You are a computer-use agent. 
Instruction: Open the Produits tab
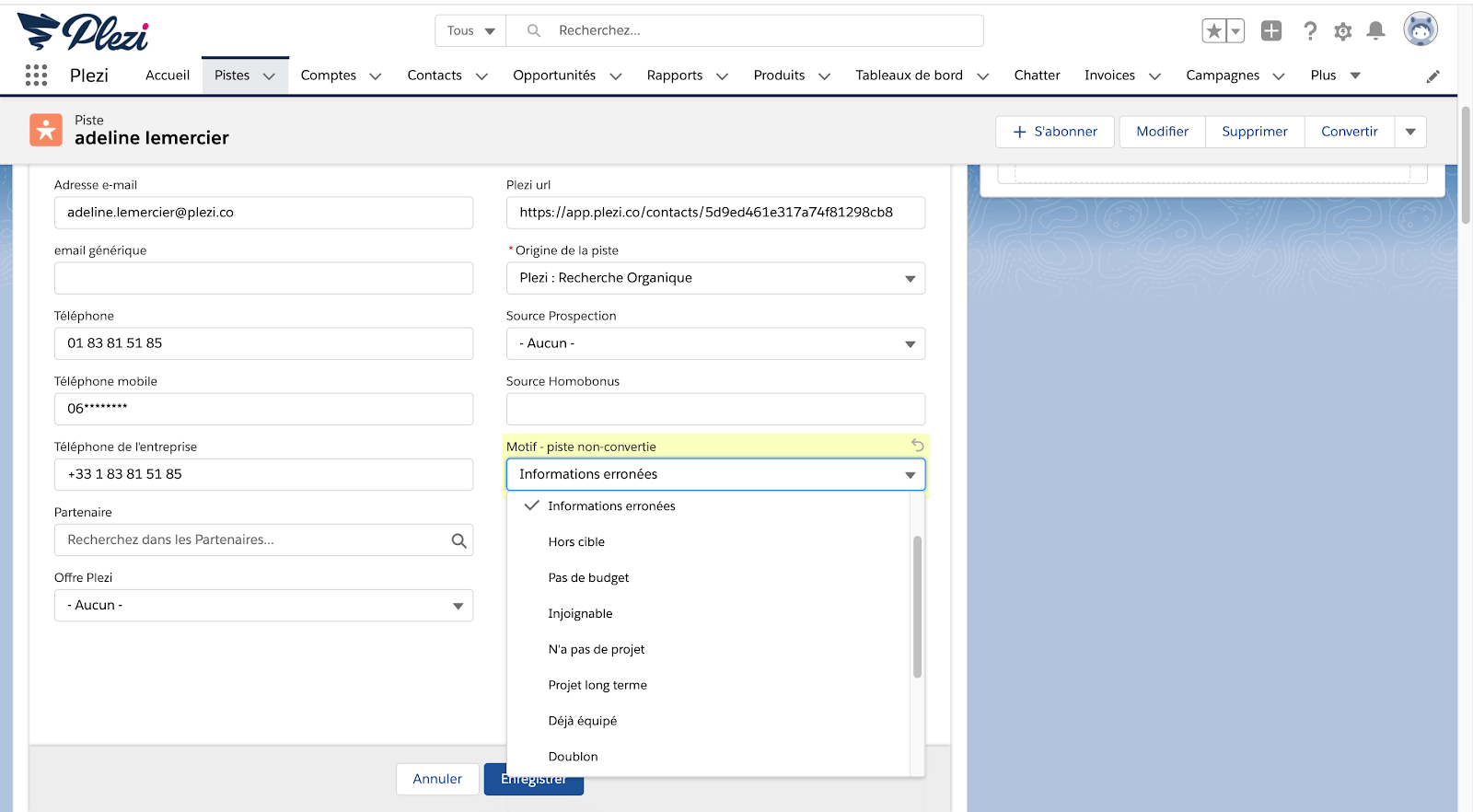click(x=779, y=75)
